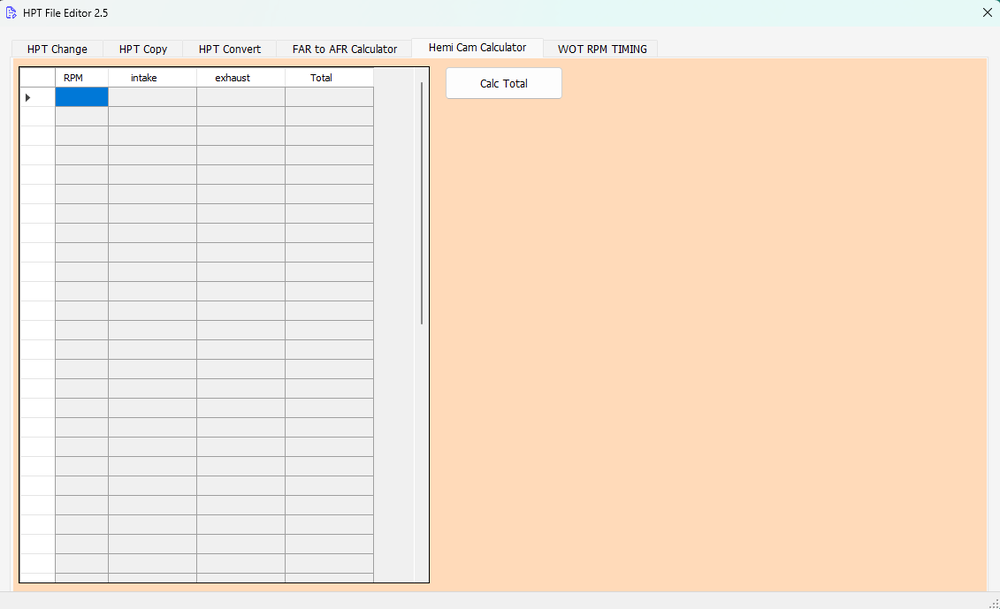Click the first exhaust cell to edit

(240, 97)
